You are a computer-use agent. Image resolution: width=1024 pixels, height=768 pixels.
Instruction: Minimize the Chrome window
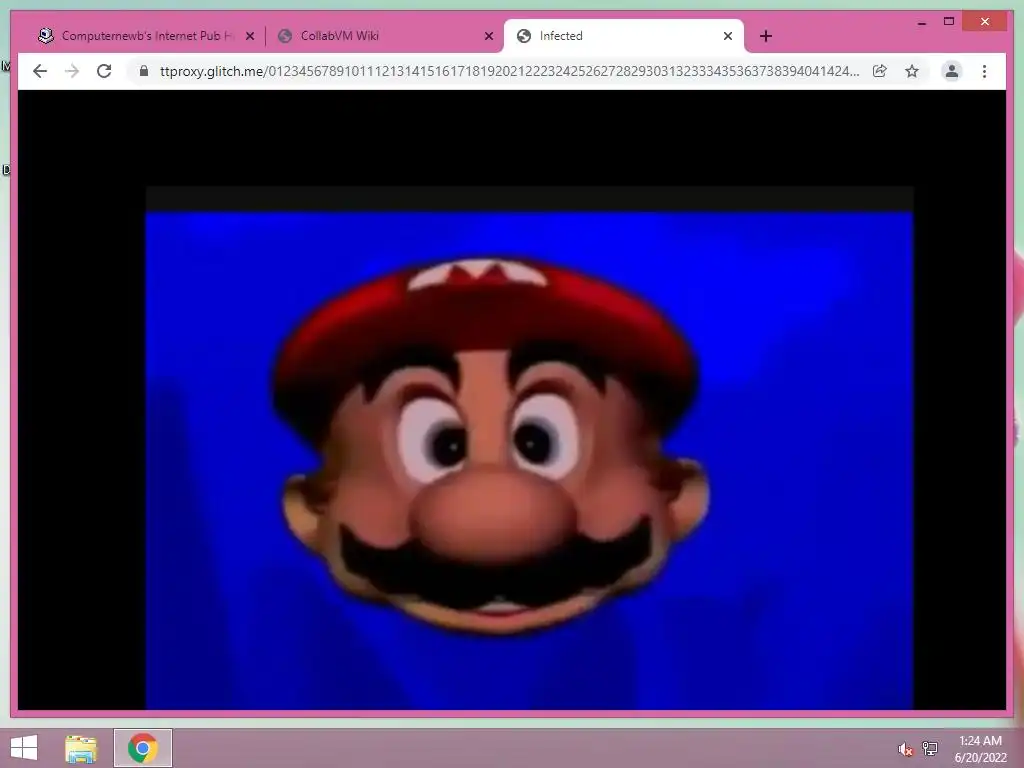click(921, 22)
